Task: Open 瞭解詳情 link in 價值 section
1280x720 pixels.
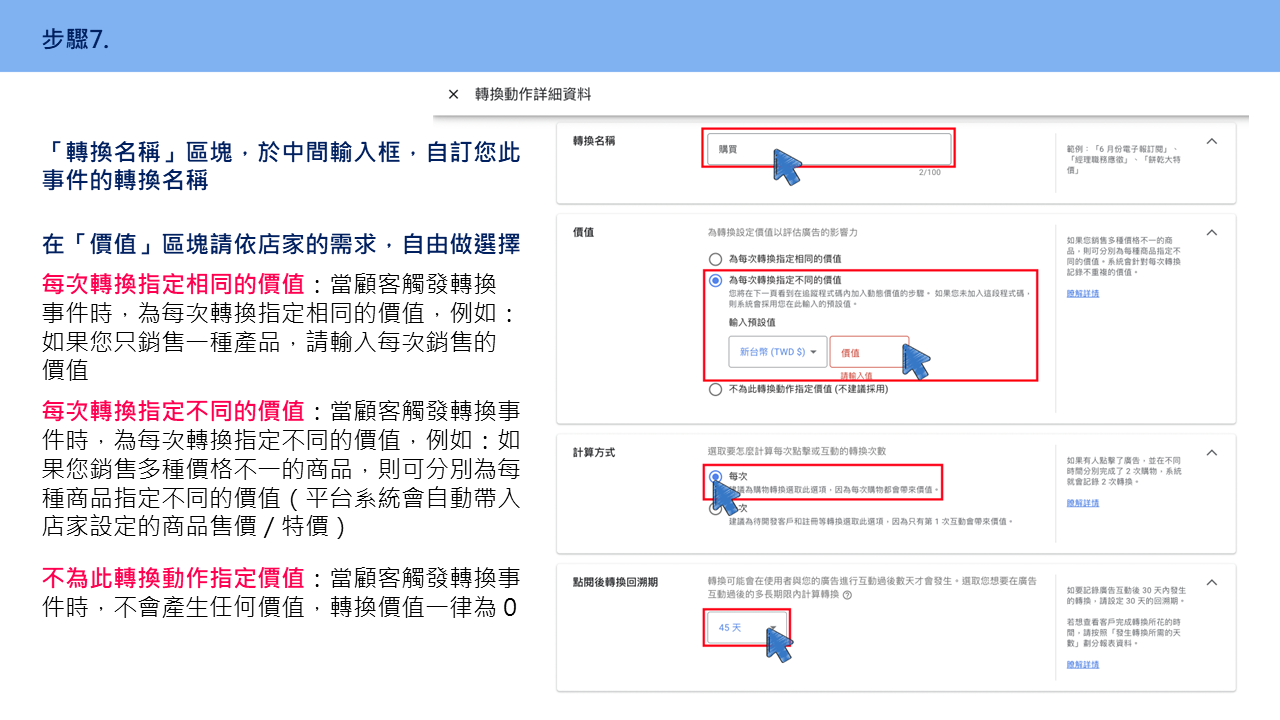Action: (1083, 293)
